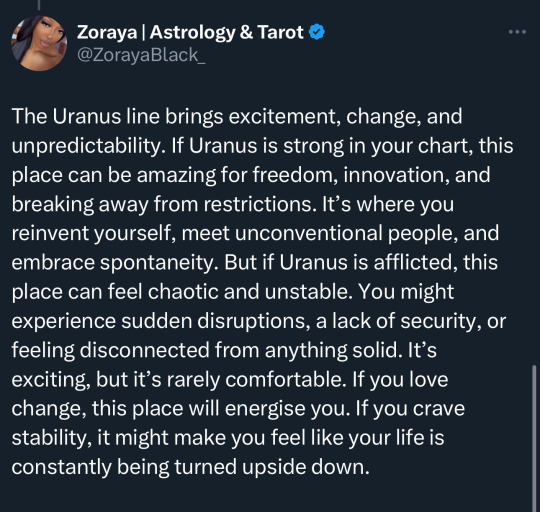This screenshot has width=540, height=512.
Task: Click the 'embrace spontaneity' text
Action: [115, 263]
